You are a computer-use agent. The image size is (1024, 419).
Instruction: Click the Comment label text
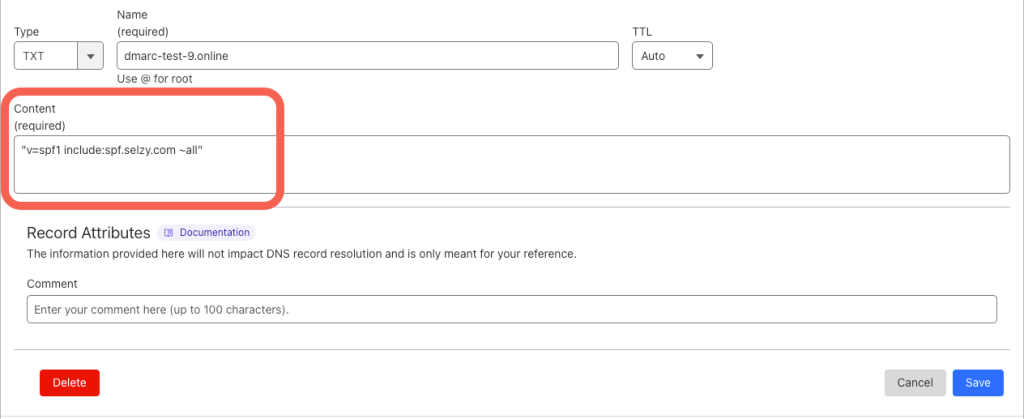[52, 284]
